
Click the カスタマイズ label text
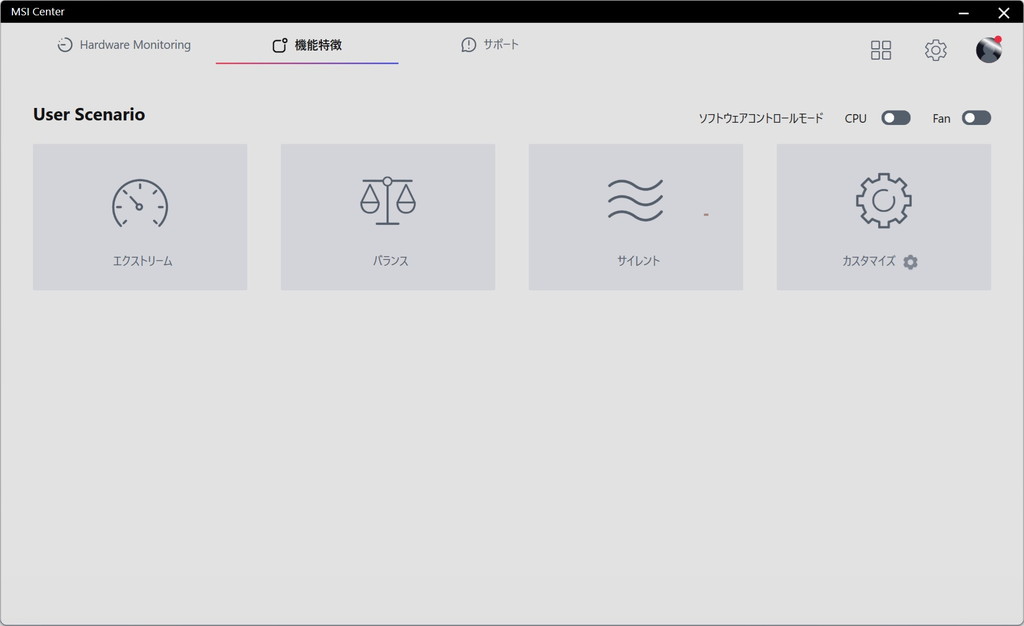[x=869, y=261]
